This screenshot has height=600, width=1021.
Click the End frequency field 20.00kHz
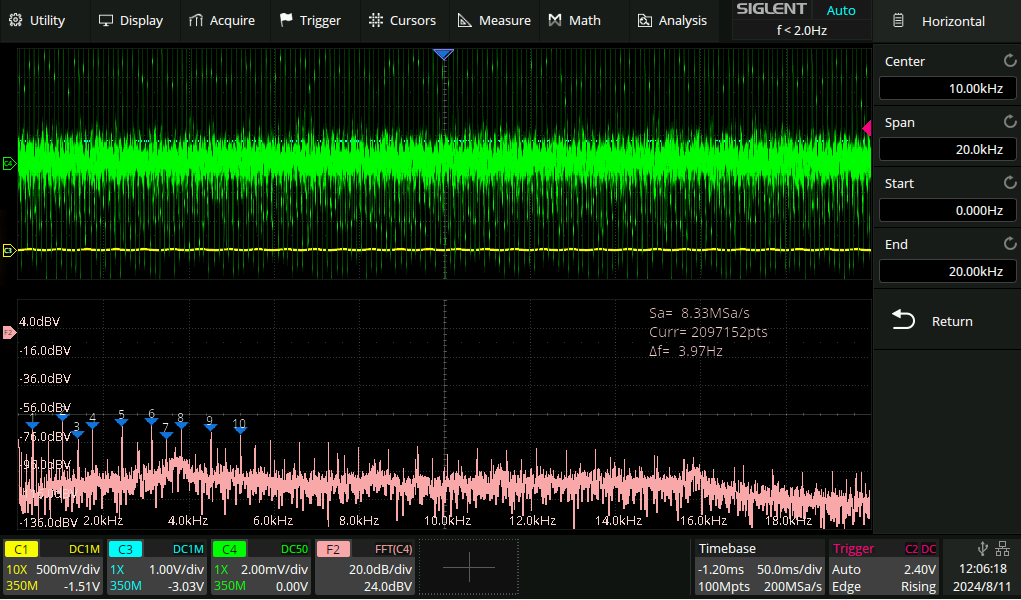(946, 272)
